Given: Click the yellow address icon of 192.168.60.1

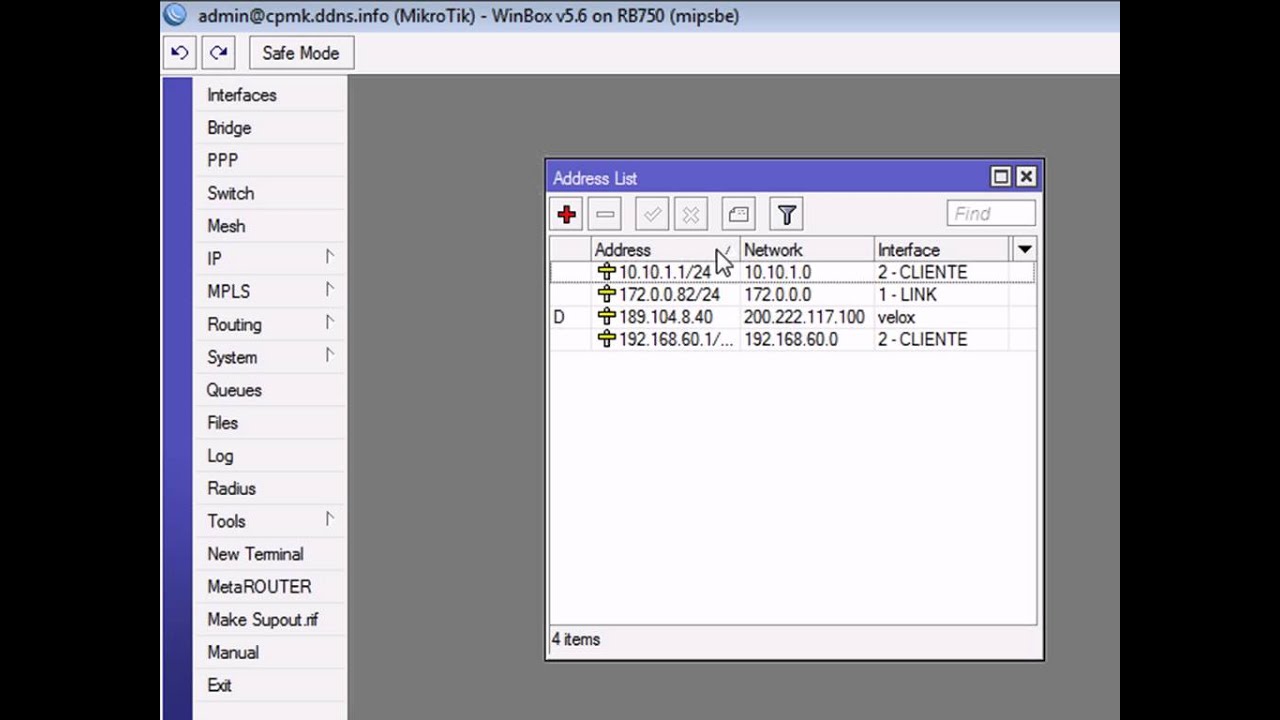Looking at the screenshot, I should pyautogui.click(x=606, y=340).
